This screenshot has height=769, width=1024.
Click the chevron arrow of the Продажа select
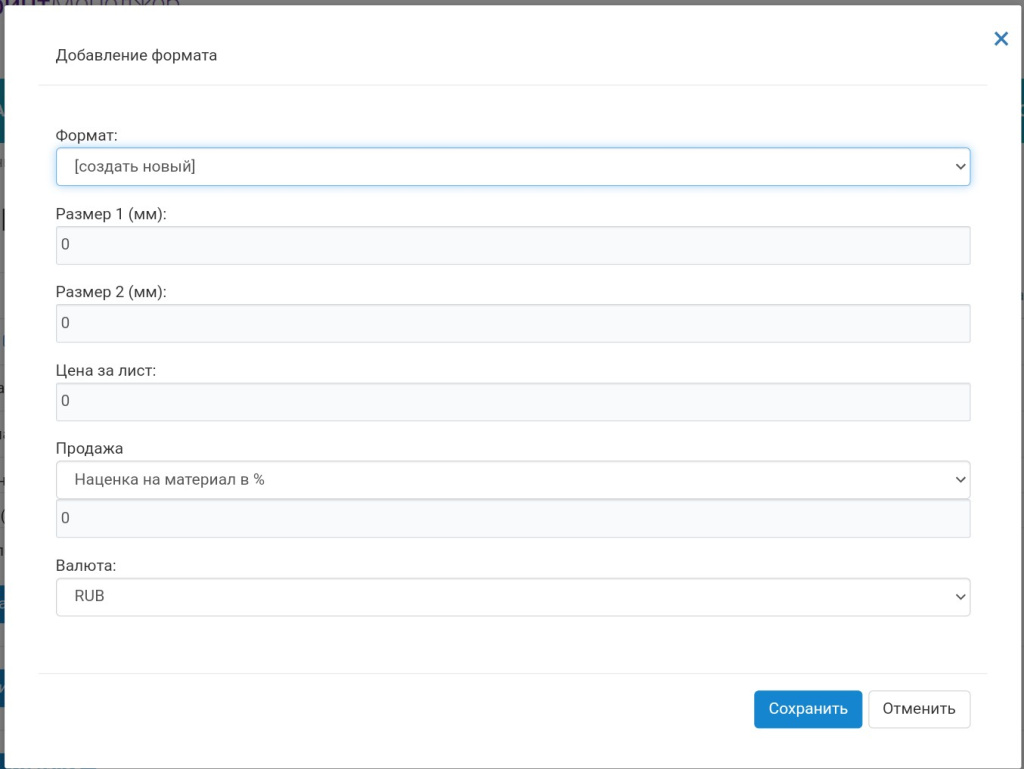[x=960, y=480]
